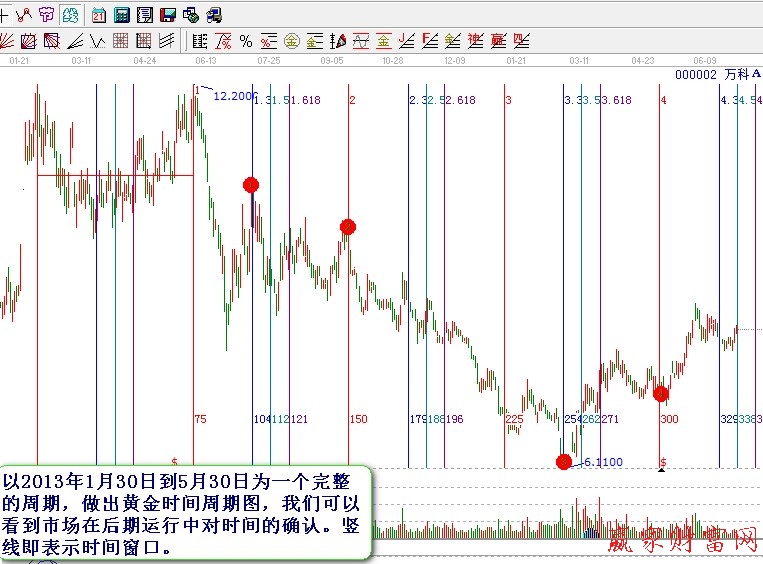This screenshot has width=763, height=564.
Task: Click the notes document icon
Action: pyautogui.click(x=144, y=15)
